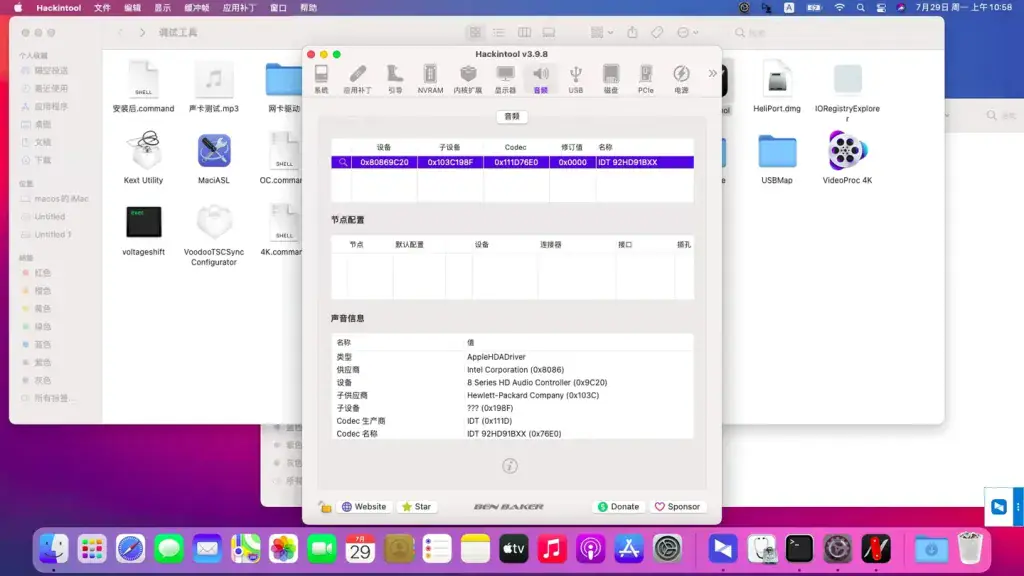Open the Edit menu in the menu bar
The image size is (1024, 576).
133,8
